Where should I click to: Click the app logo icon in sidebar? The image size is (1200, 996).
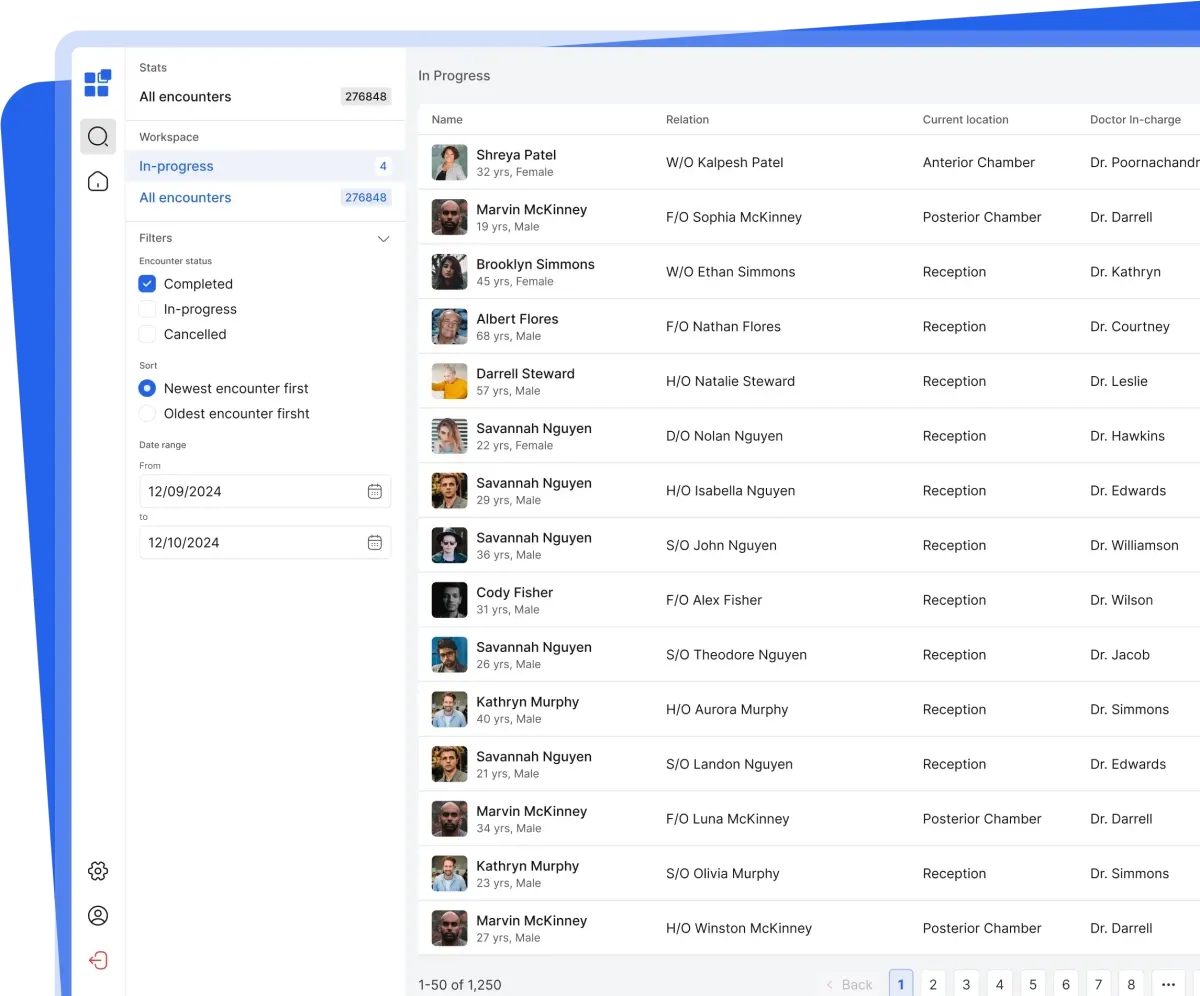point(97,83)
